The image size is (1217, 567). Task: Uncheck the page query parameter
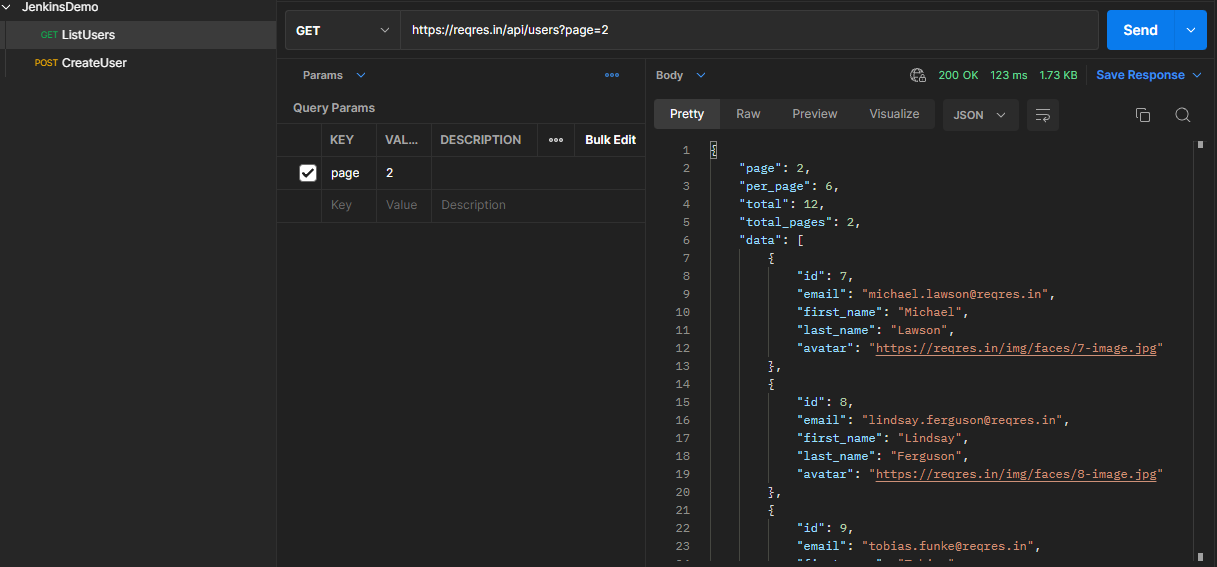coord(308,173)
